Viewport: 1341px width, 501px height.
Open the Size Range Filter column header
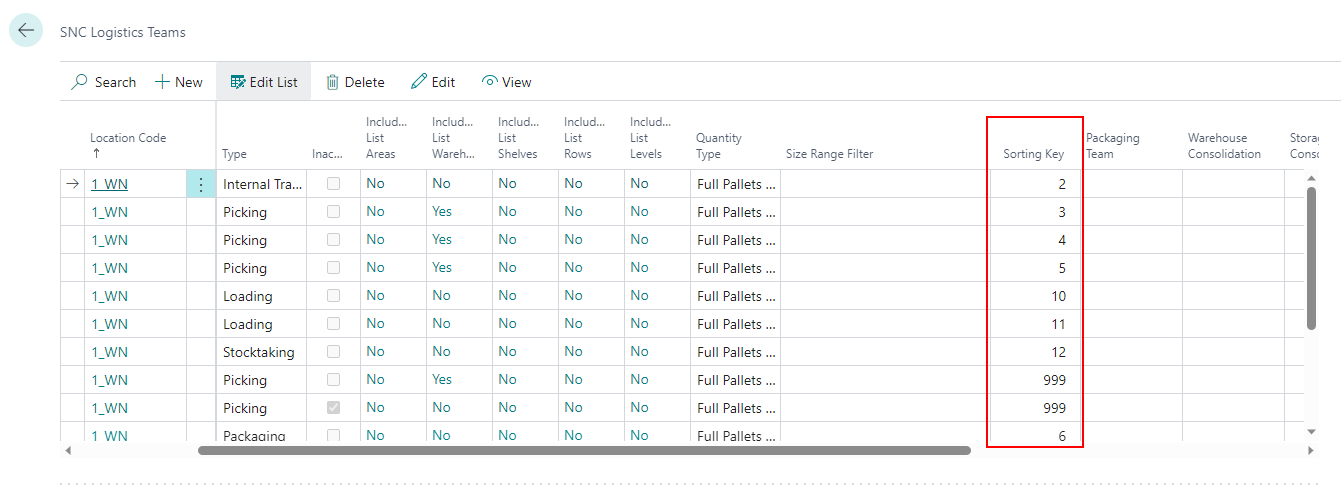(x=829, y=154)
